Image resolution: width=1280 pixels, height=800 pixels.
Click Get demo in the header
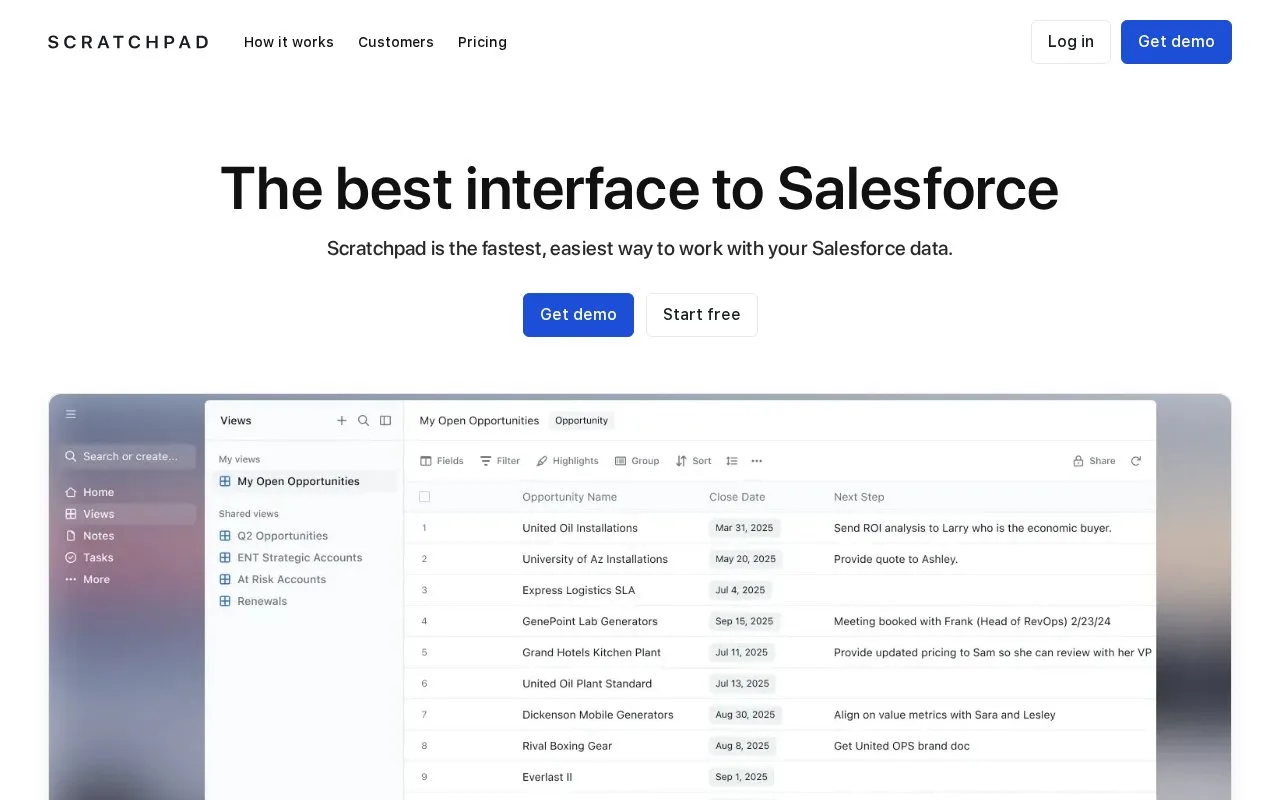click(1176, 42)
